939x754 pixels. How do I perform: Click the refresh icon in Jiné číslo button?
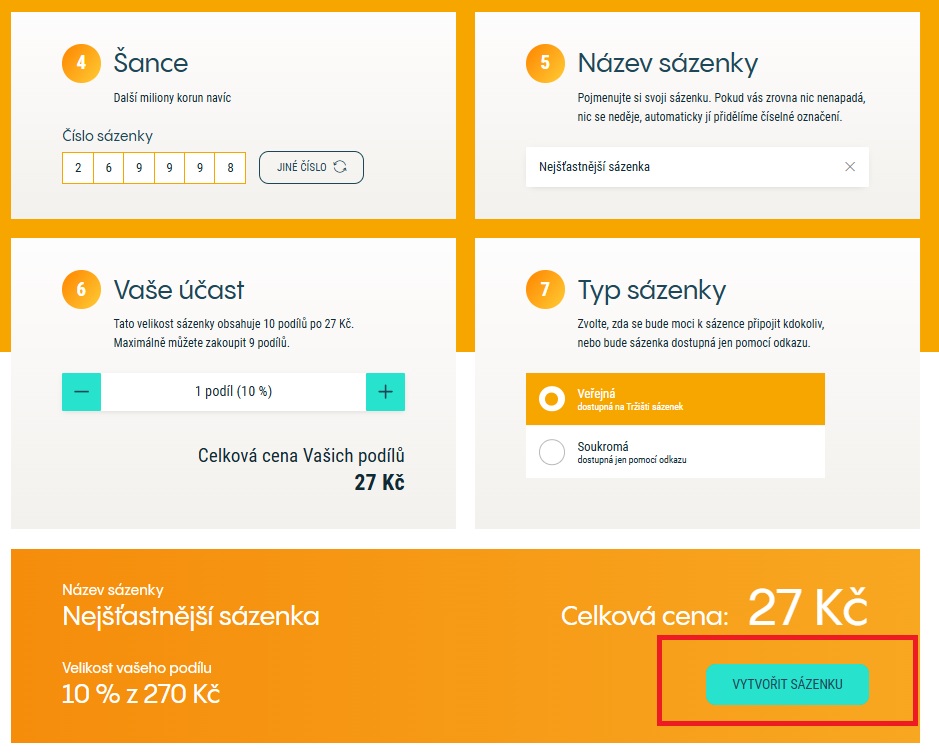pos(340,167)
